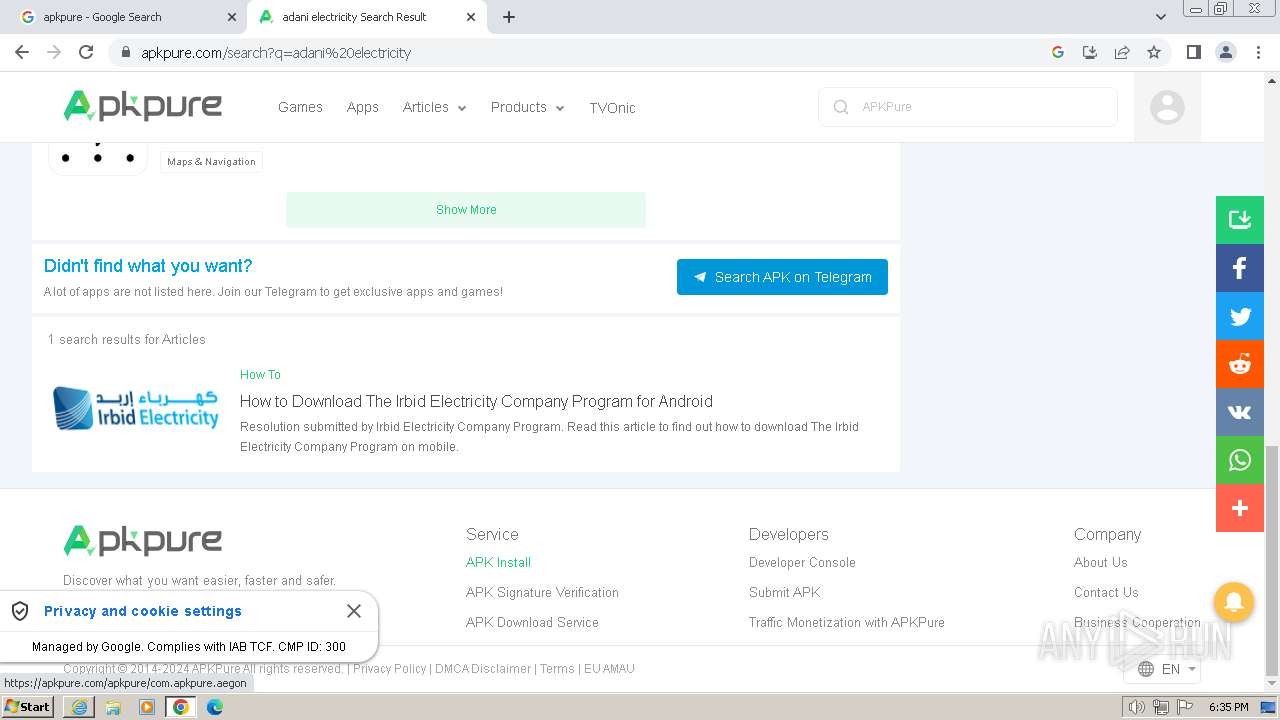Open Irbid Electricity article title link
The height and width of the screenshot is (720, 1280).
coord(476,401)
